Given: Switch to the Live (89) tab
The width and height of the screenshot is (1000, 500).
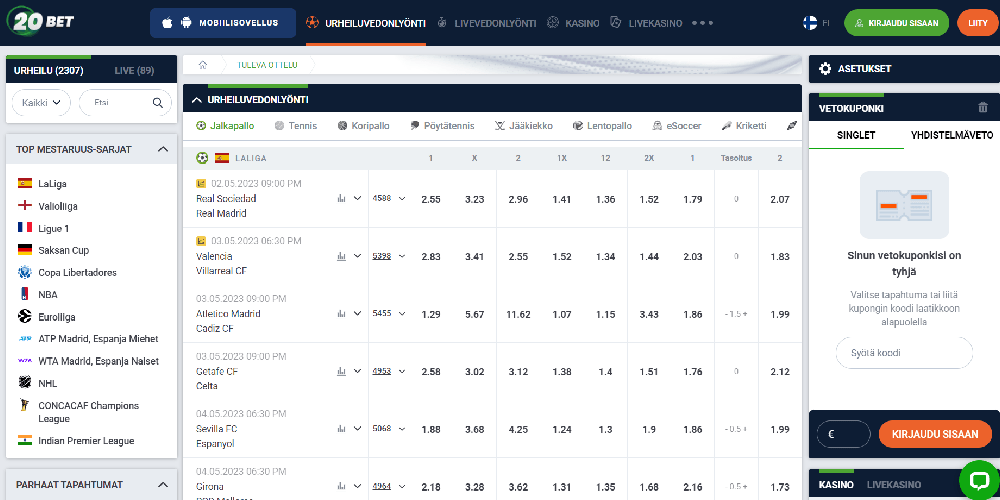Looking at the screenshot, I should click(x=134, y=70).
